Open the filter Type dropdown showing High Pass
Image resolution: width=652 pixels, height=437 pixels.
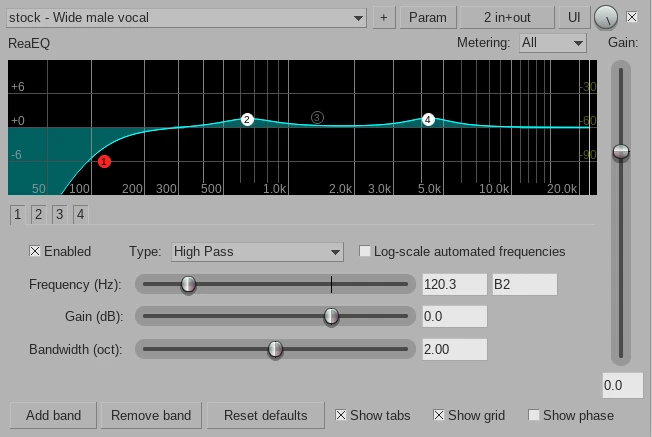(256, 252)
